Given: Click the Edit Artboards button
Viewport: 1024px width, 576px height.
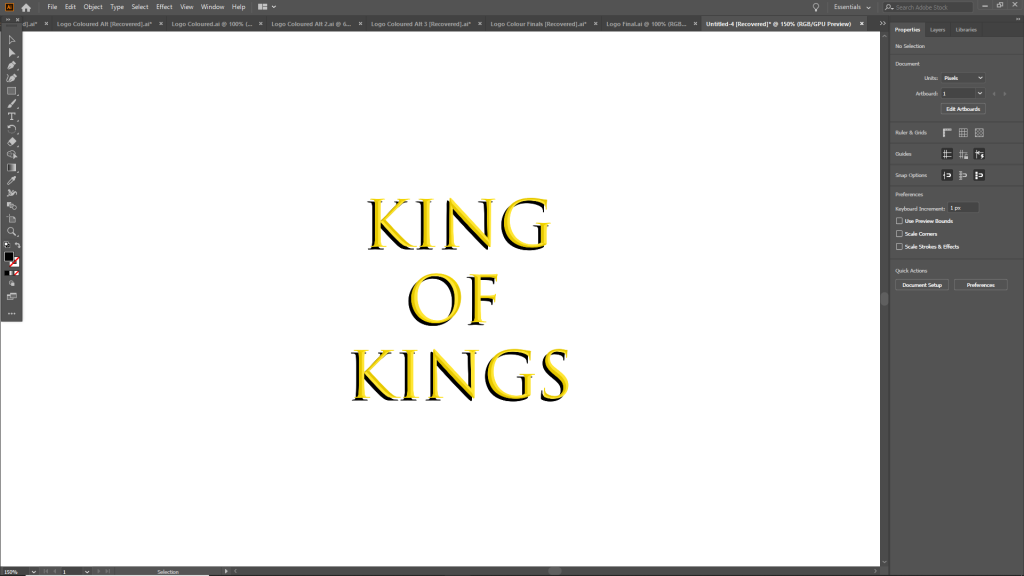Looking at the screenshot, I should coord(963,108).
